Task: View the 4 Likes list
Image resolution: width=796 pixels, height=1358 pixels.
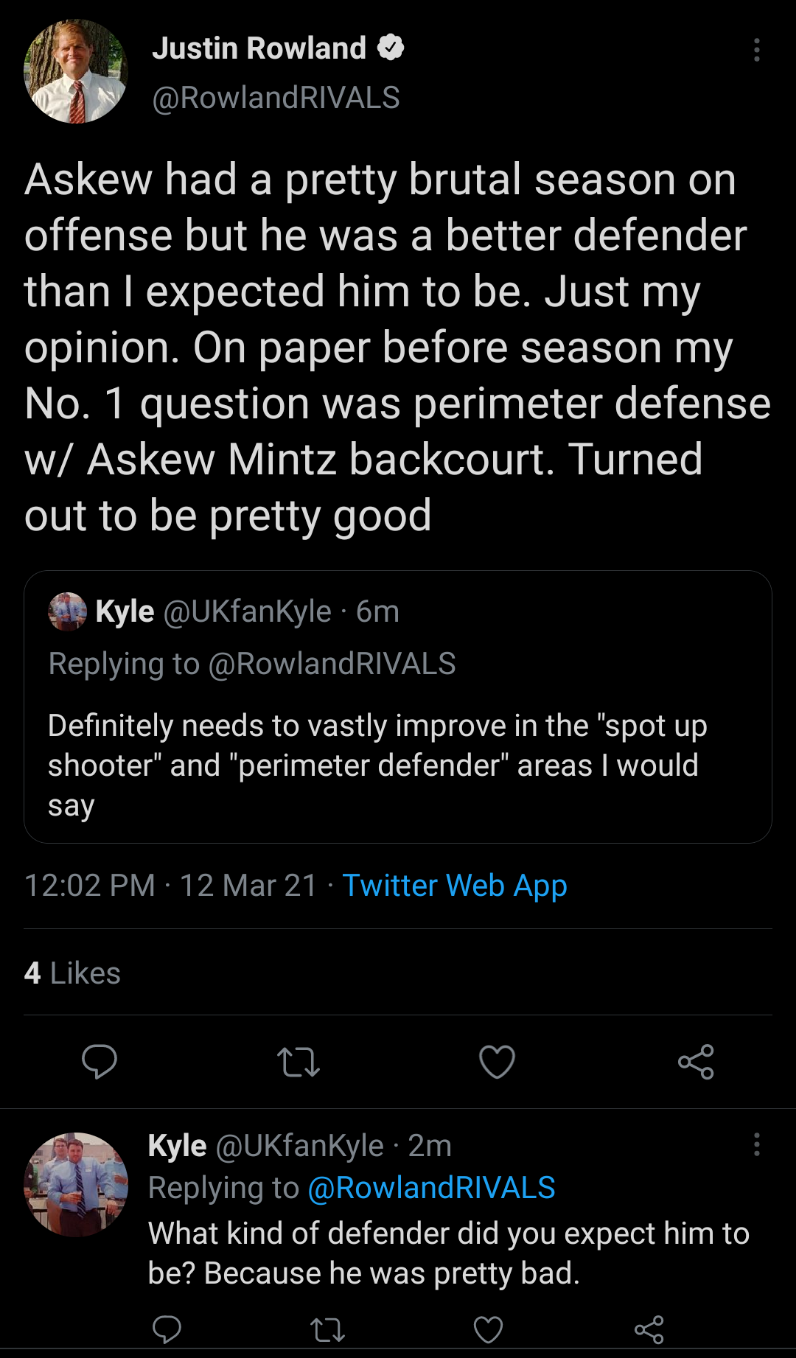Action: (x=72, y=973)
